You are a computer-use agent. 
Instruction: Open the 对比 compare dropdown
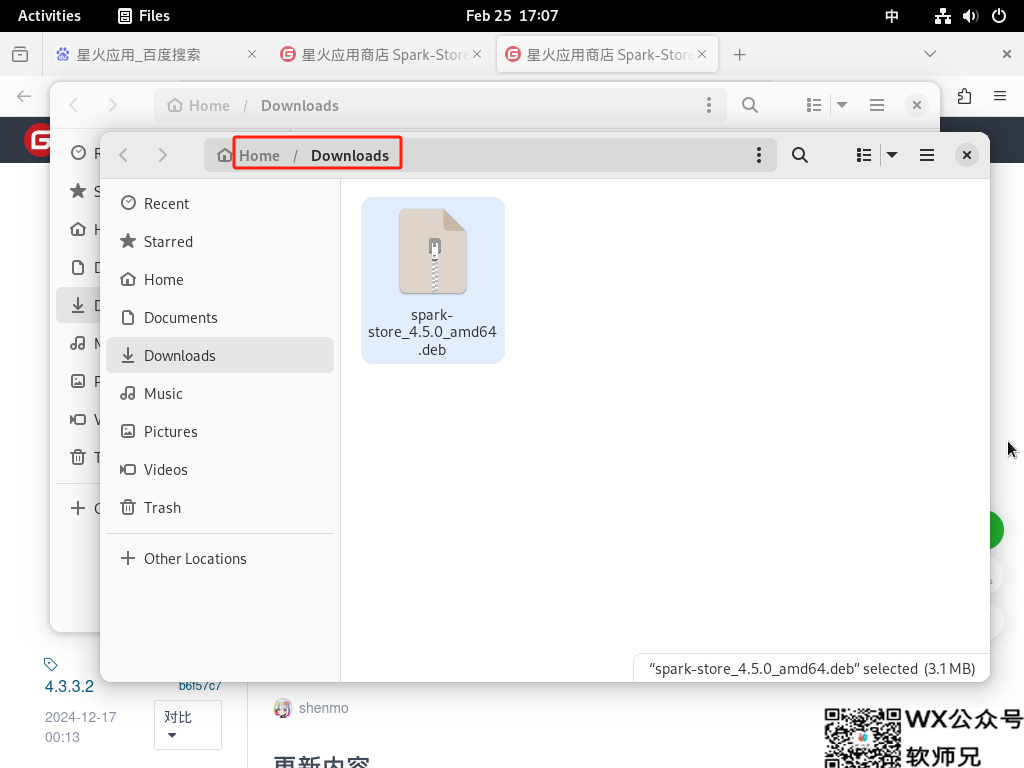point(187,725)
